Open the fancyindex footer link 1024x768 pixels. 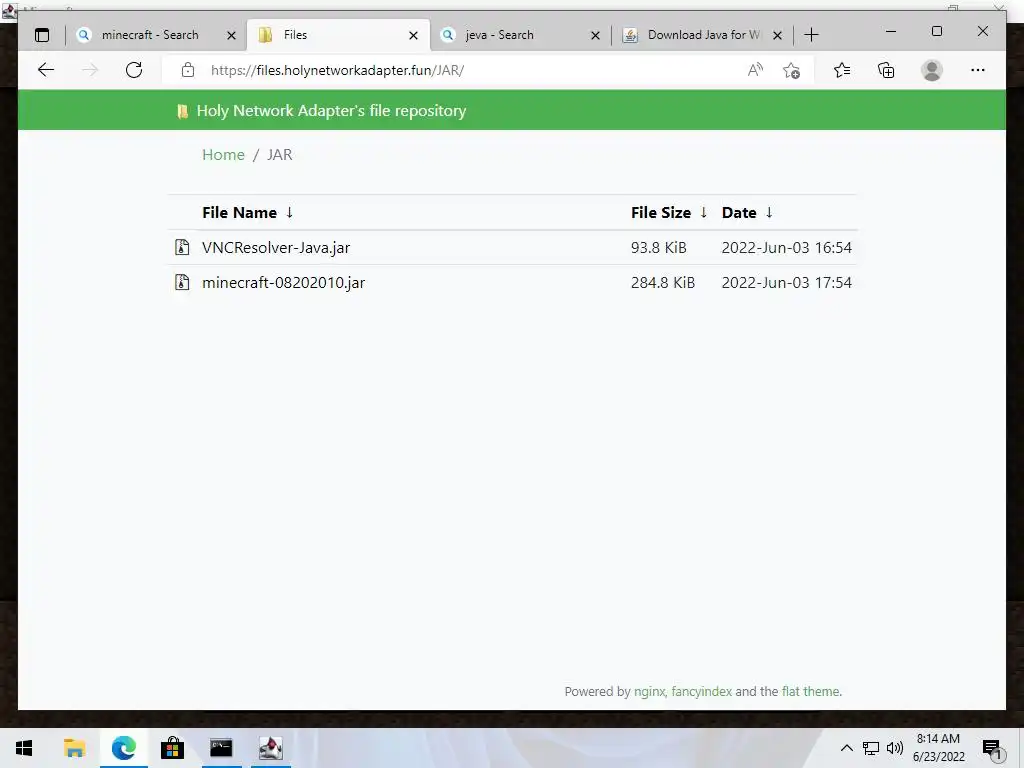(701, 691)
